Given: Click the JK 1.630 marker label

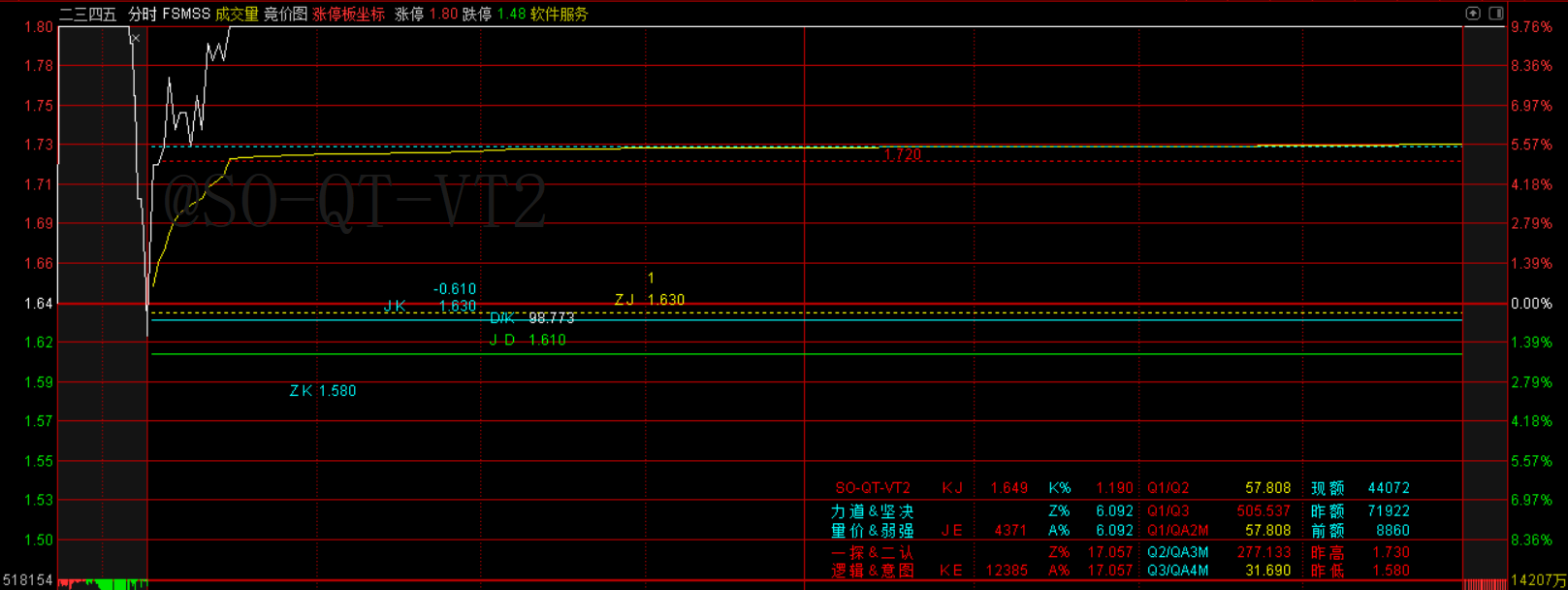Looking at the screenshot, I should tap(431, 306).
